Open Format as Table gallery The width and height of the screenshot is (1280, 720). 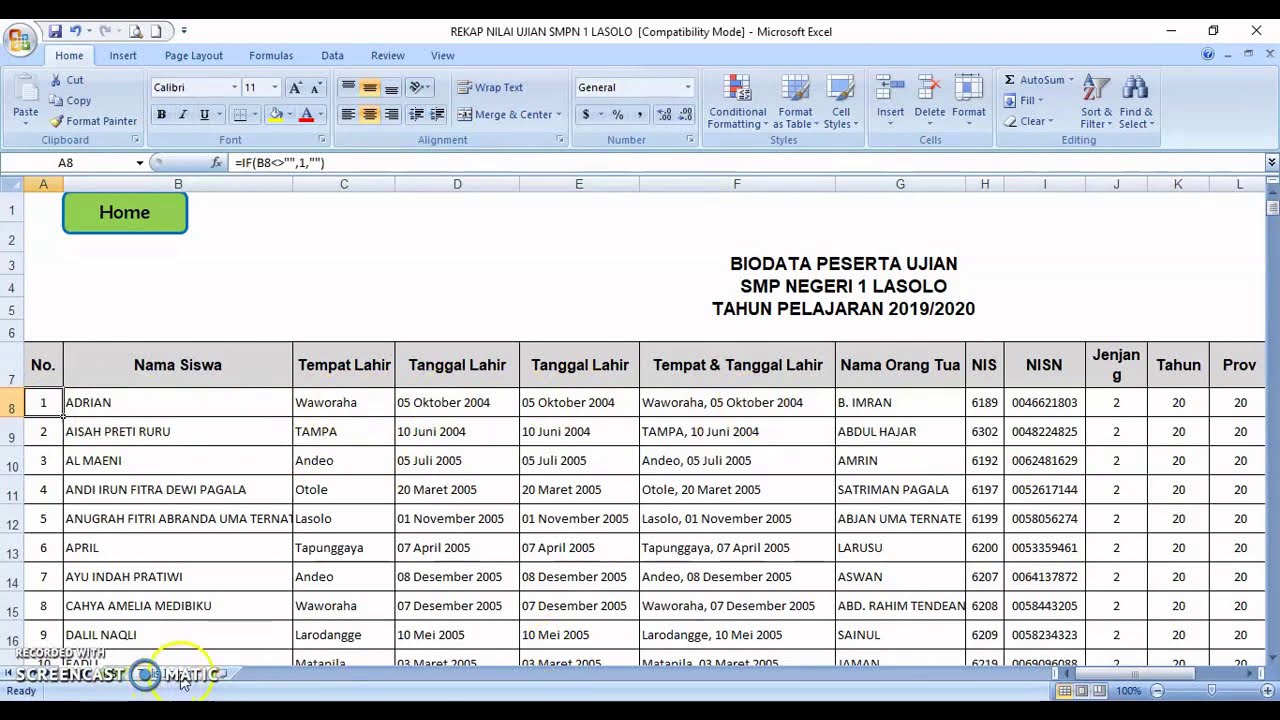tap(795, 102)
